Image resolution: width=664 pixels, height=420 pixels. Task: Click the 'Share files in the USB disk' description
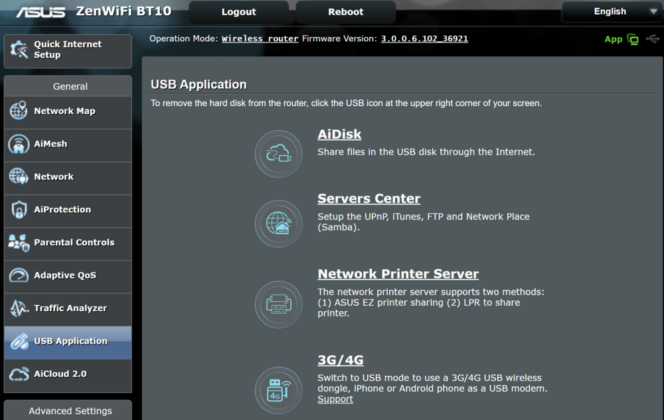click(x=426, y=152)
